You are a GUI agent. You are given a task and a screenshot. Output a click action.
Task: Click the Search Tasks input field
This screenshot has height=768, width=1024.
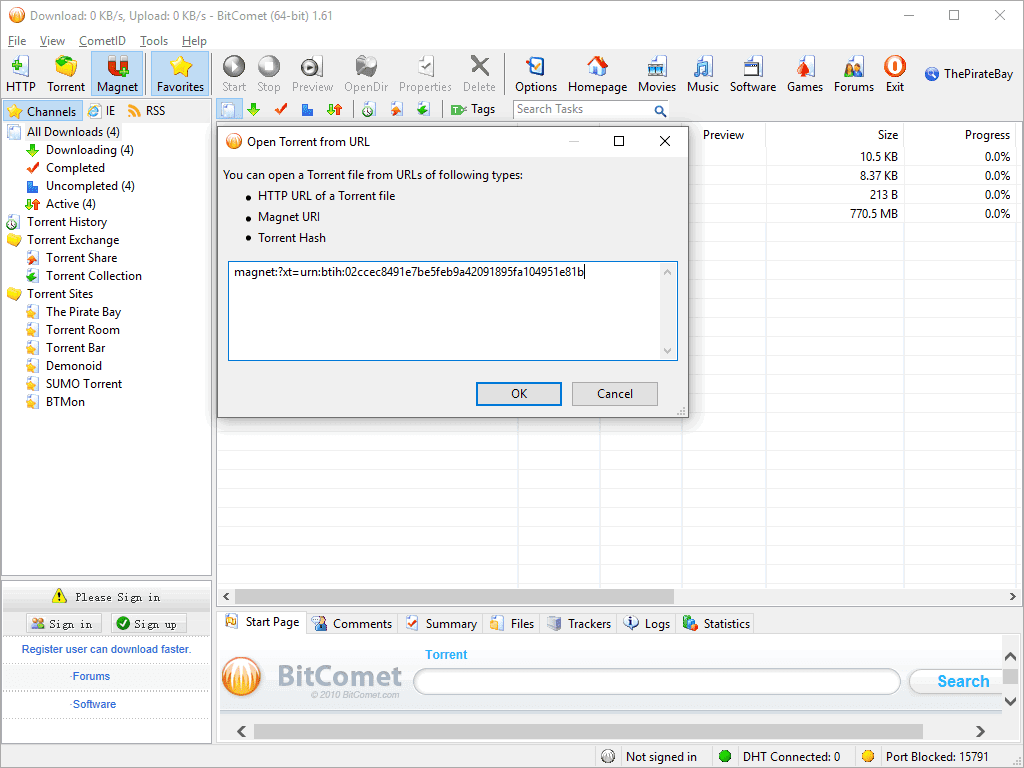coord(583,109)
